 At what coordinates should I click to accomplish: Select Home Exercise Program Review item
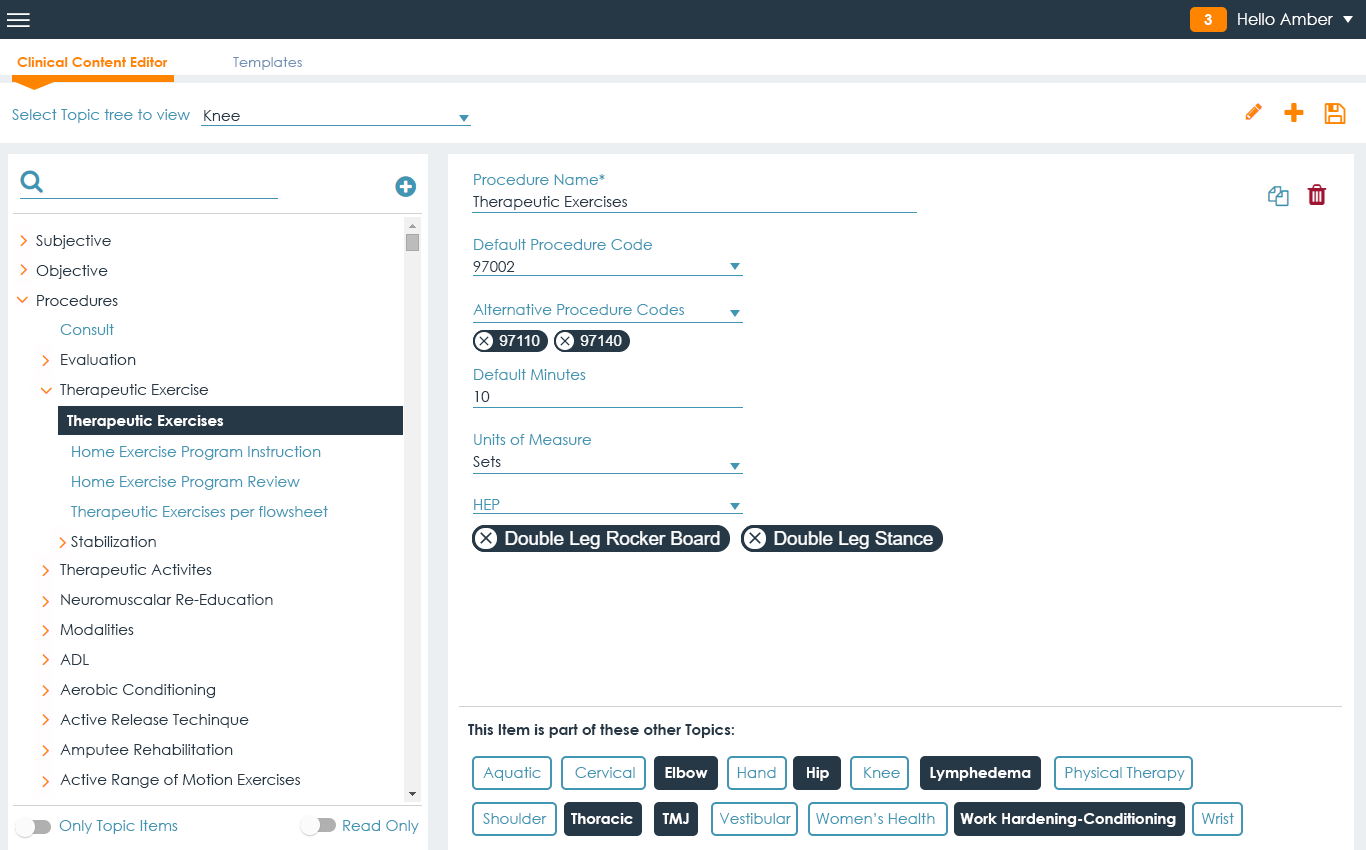coord(185,482)
